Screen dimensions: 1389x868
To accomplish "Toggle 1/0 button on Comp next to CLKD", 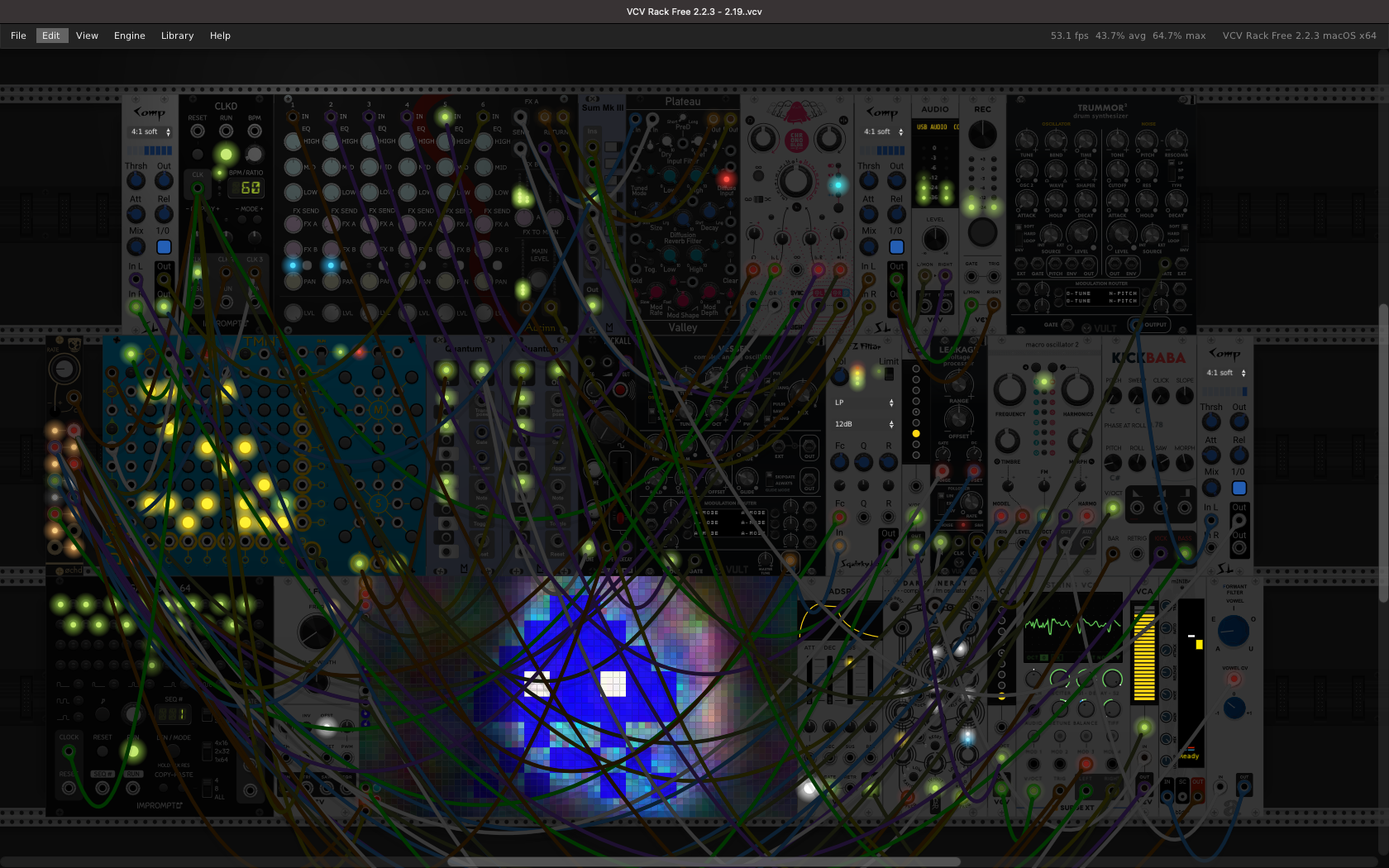I will pos(164,246).
